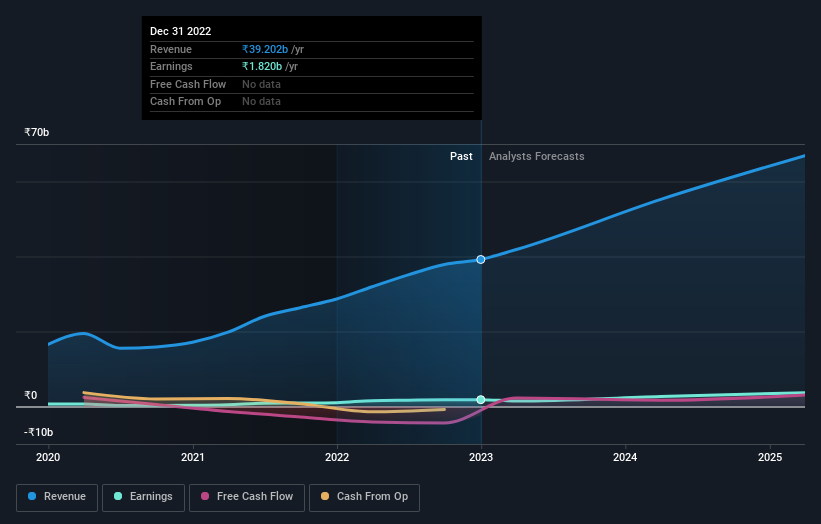The height and width of the screenshot is (524, 821).
Task: Select the 2022 x-axis label
Action: point(337,457)
